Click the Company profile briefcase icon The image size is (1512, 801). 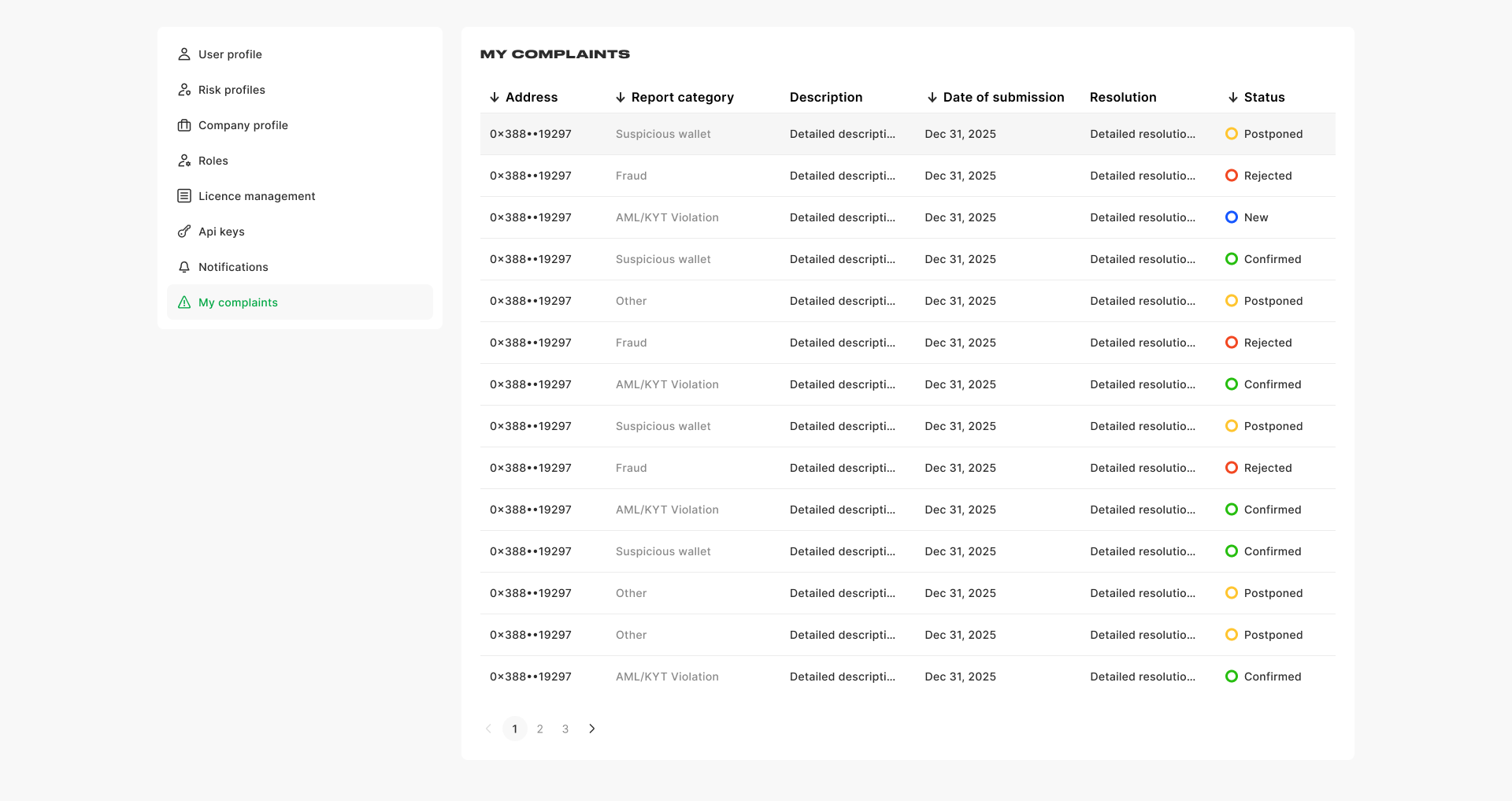click(x=184, y=125)
